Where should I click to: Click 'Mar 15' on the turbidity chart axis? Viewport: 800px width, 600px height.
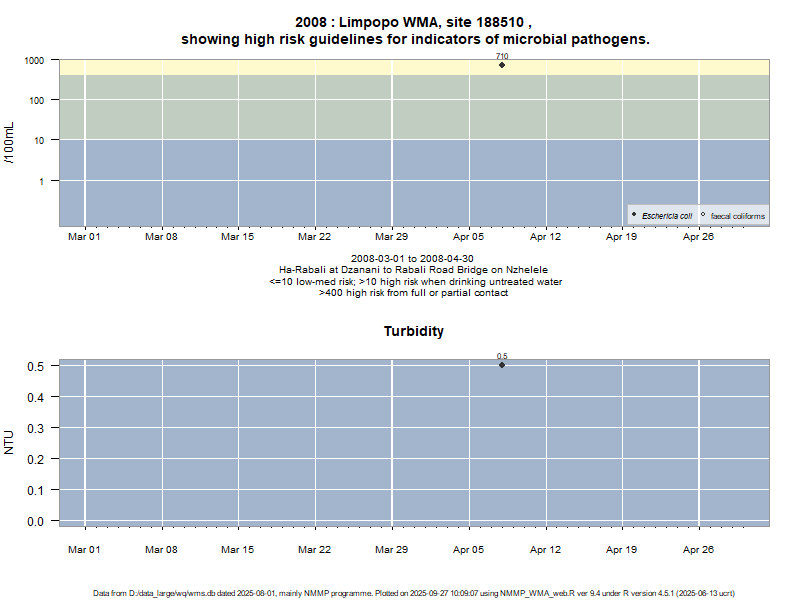click(x=237, y=549)
